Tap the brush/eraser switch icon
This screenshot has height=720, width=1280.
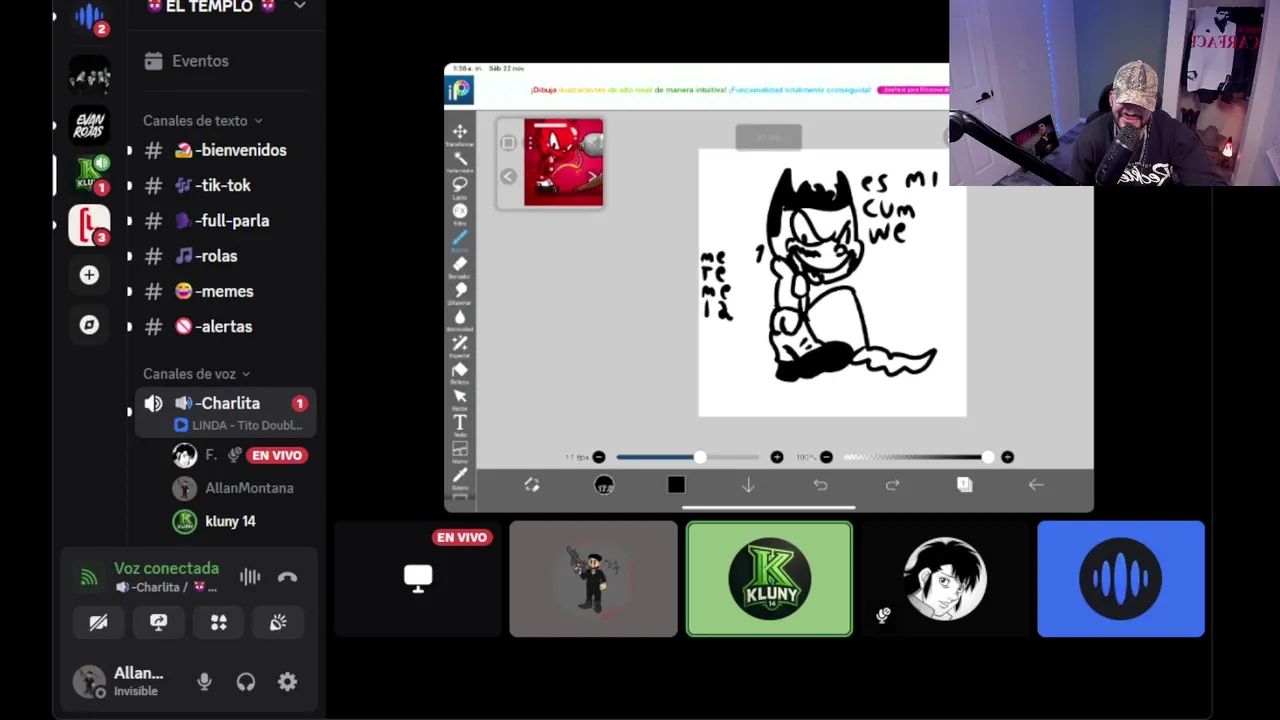(532, 485)
